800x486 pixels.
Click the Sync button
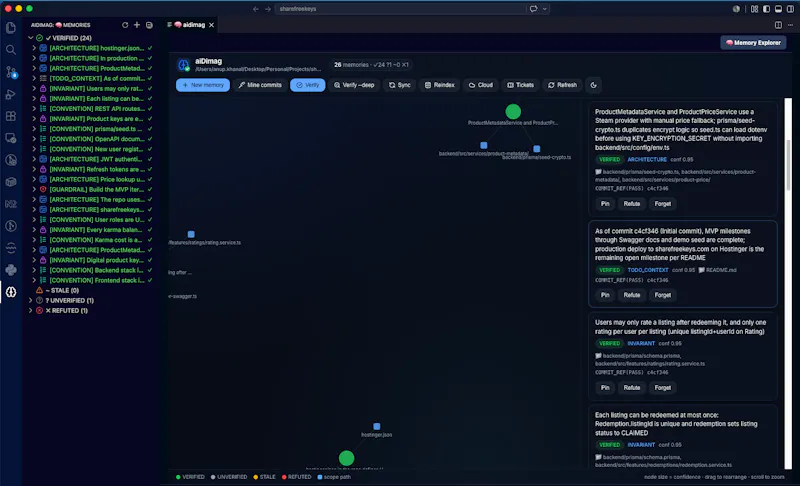pos(399,85)
